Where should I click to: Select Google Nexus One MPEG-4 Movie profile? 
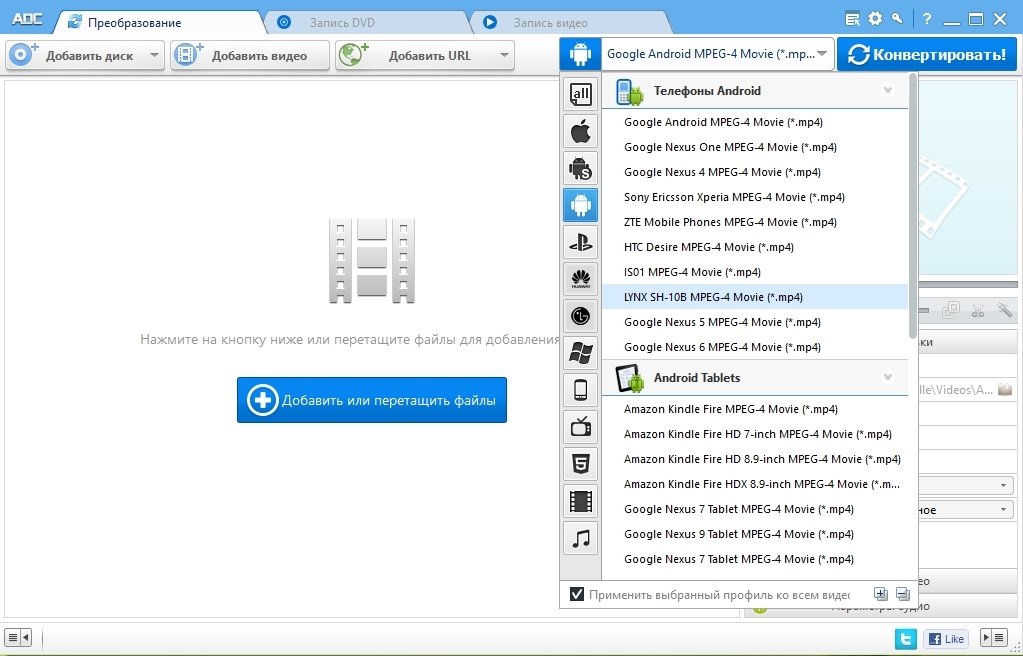pyautogui.click(x=755, y=147)
